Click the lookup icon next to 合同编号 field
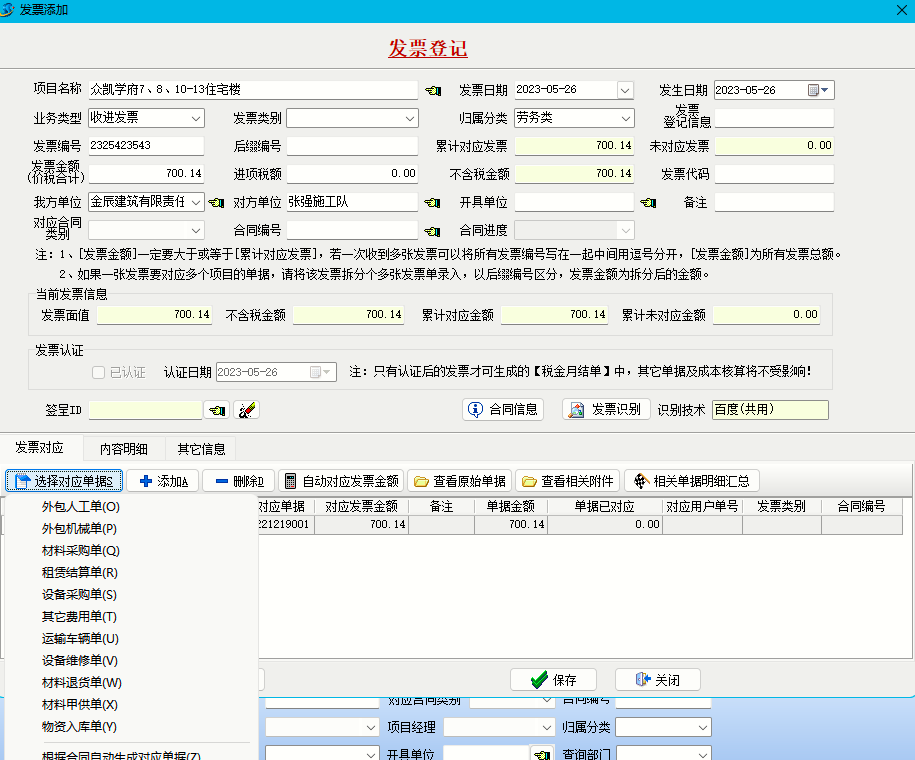The width and height of the screenshot is (915, 760). pyautogui.click(x=432, y=231)
